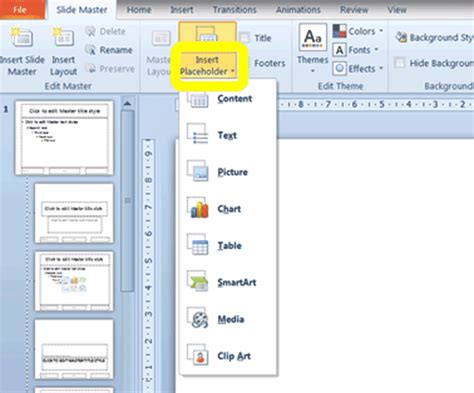Image resolution: width=474 pixels, height=393 pixels.
Task: Expand the Insert Placeholder dropdown arrow
Action: (232, 71)
